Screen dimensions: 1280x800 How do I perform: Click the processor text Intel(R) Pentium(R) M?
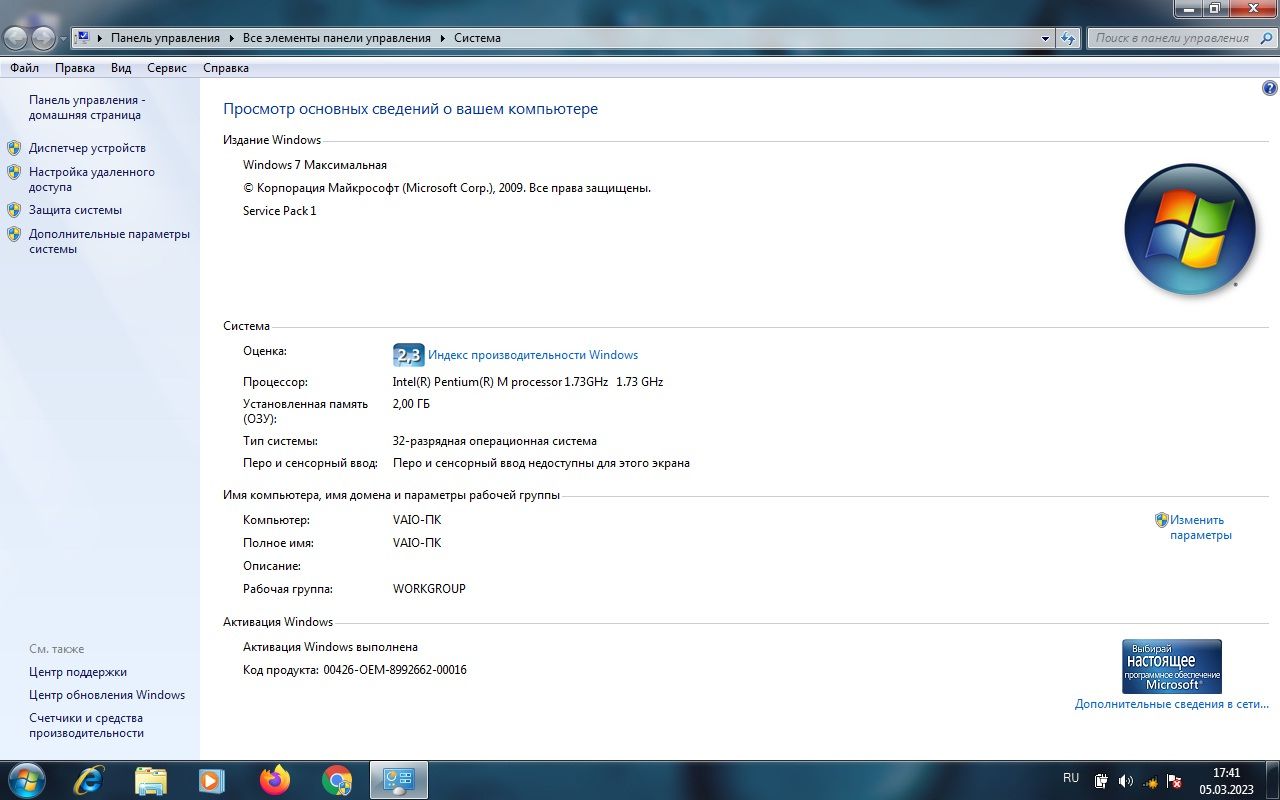click(528, 382)
